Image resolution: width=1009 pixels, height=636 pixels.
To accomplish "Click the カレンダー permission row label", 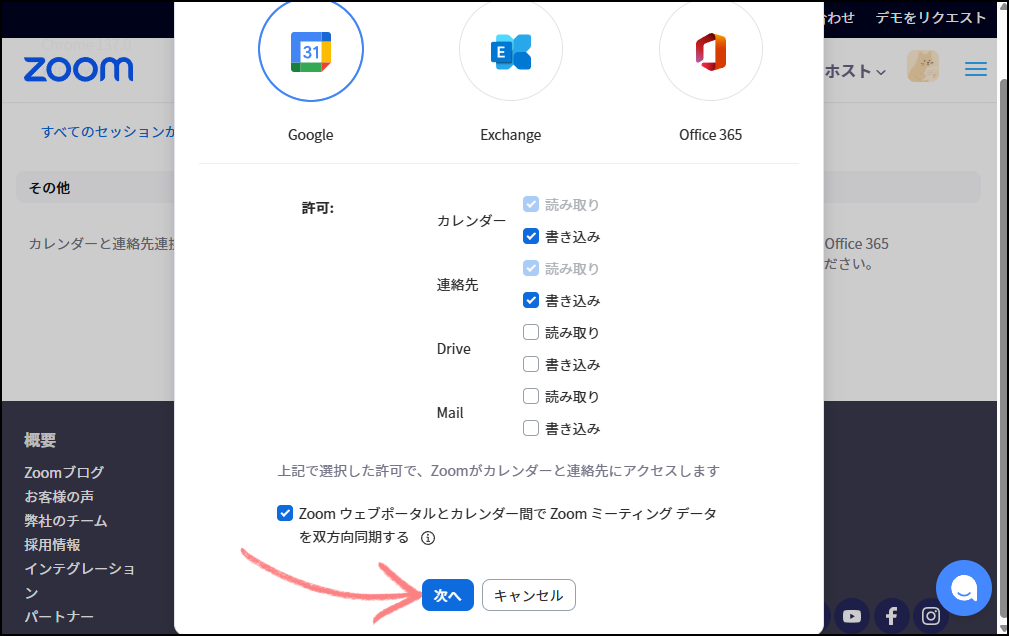I will (472, 221).
